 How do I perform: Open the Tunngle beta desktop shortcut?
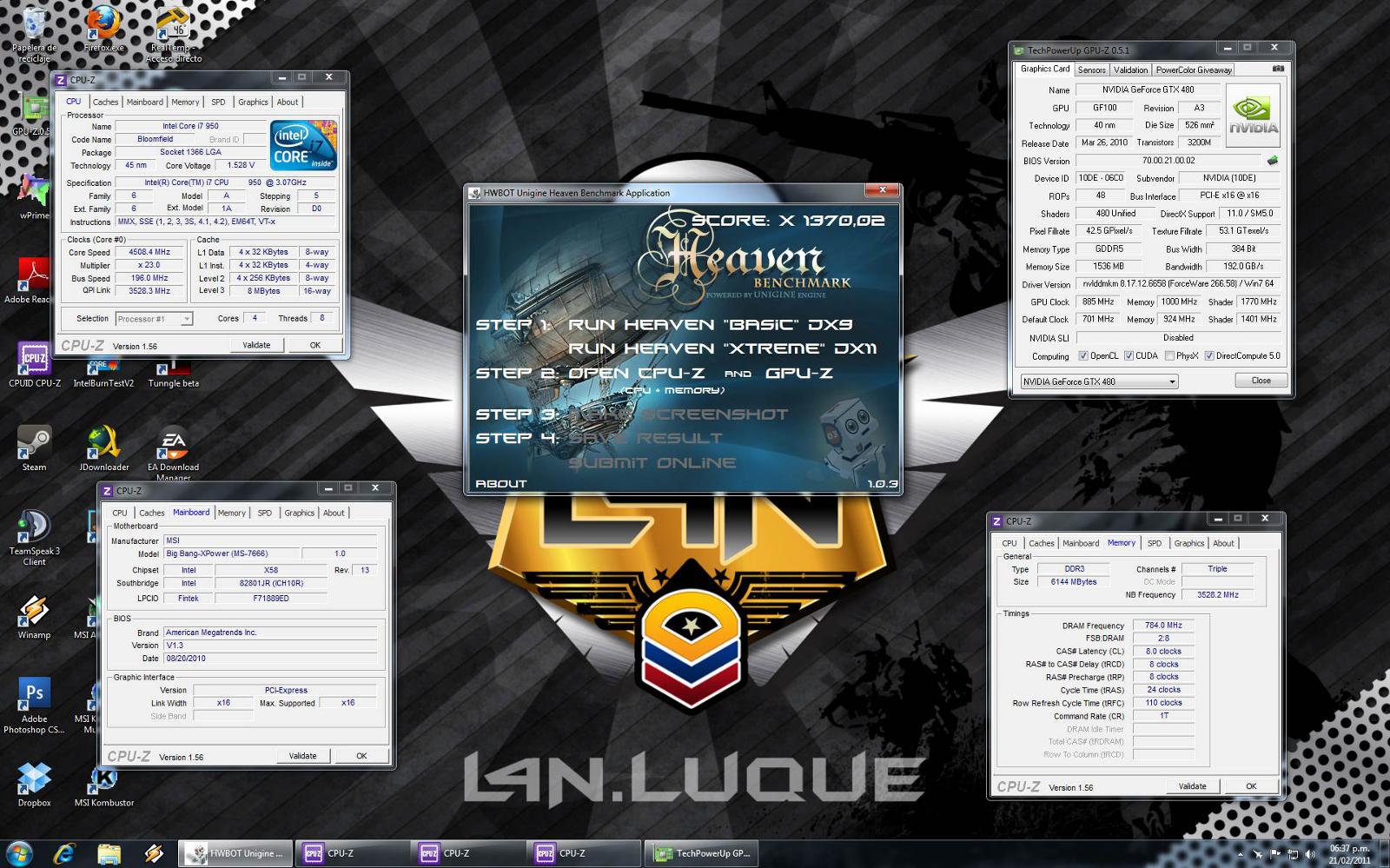173,375
